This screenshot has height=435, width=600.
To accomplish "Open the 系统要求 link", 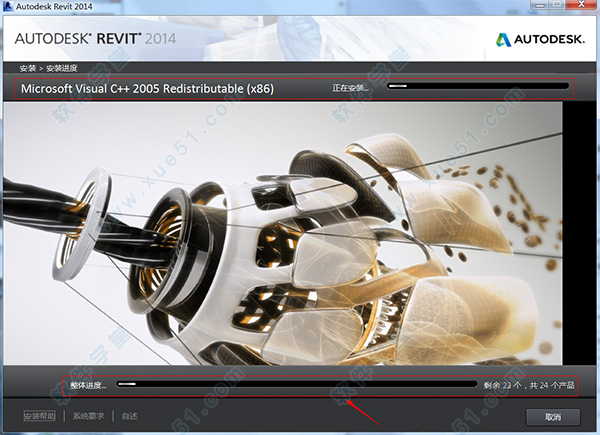I will [x=90, y=416].
